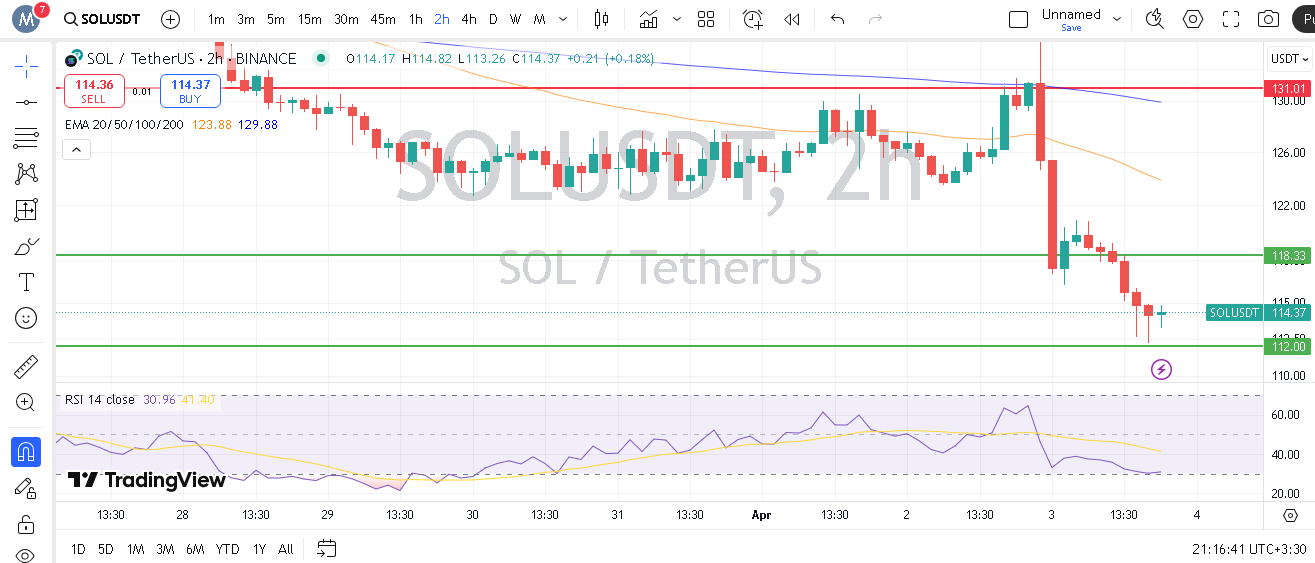Take a chart snapshot with camera
Viewport: 1315px width, 563px height.
point(1269,19)
